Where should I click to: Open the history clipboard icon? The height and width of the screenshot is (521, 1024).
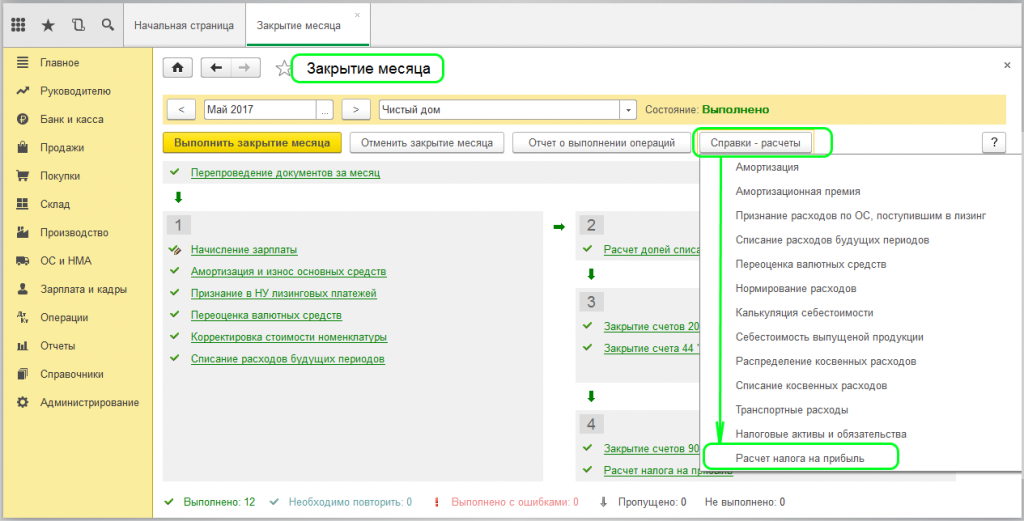click(x=78, y=24)
